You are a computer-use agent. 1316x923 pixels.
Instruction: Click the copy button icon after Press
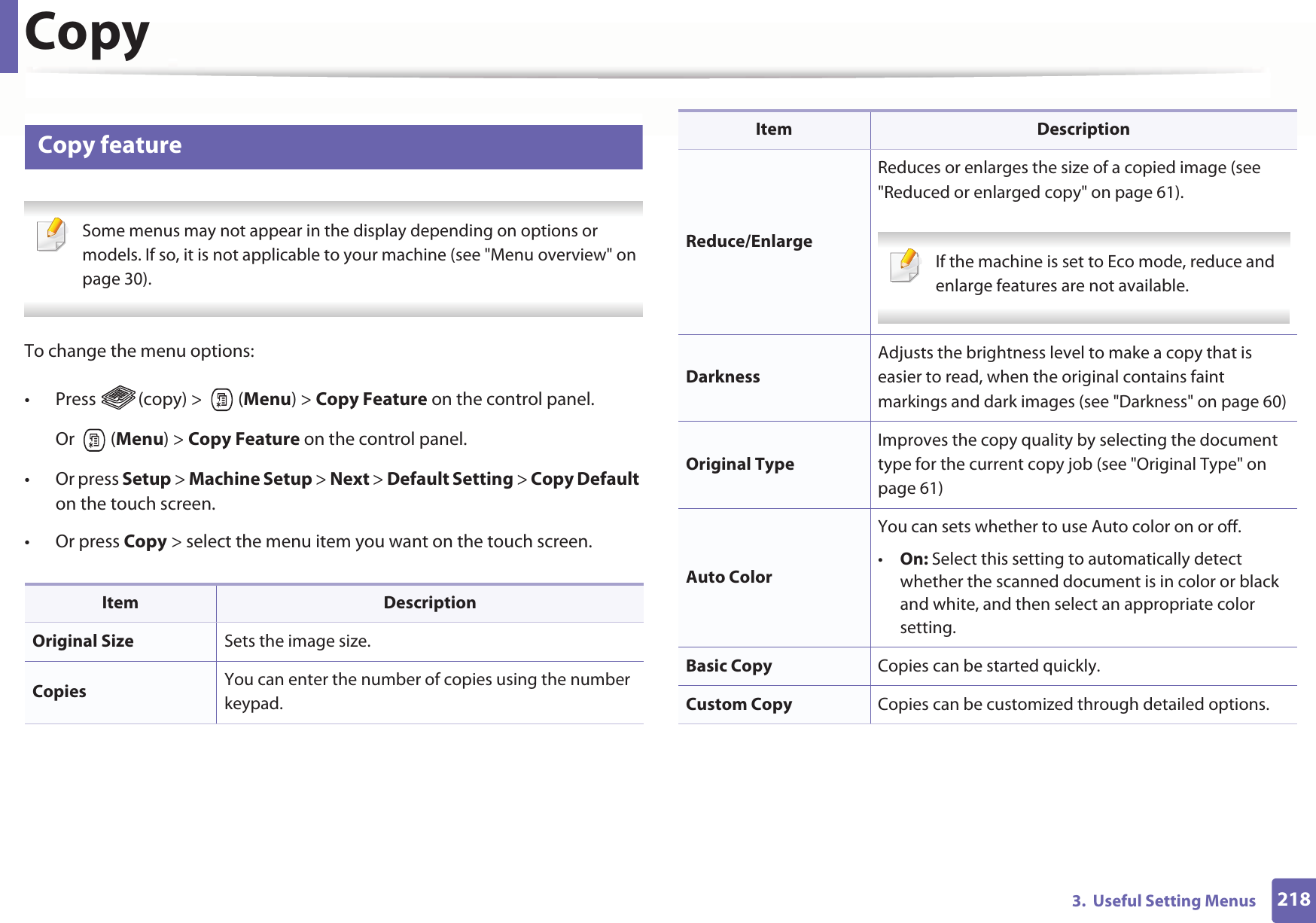coord(118,398)
